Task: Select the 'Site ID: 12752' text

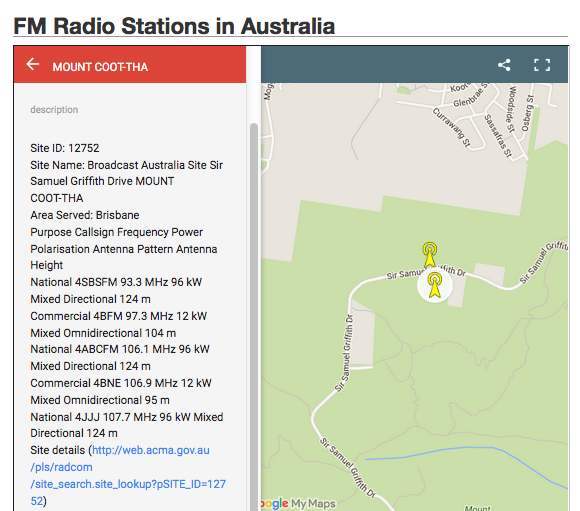Action: [65, 148]
